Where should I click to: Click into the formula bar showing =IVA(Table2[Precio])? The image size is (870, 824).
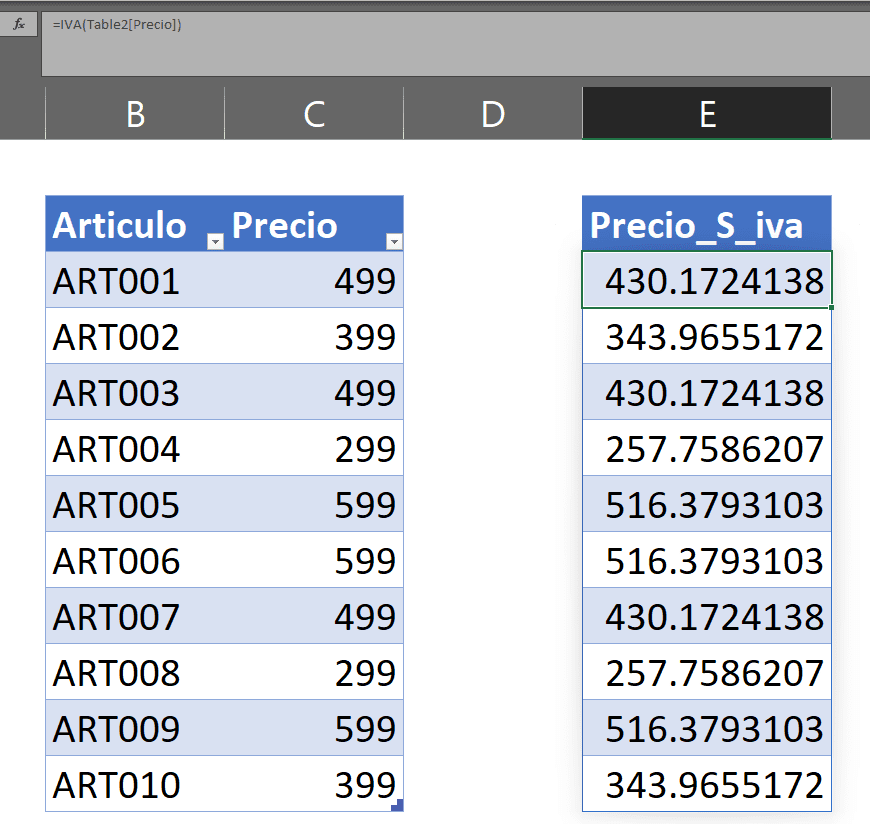pos(450,40)
